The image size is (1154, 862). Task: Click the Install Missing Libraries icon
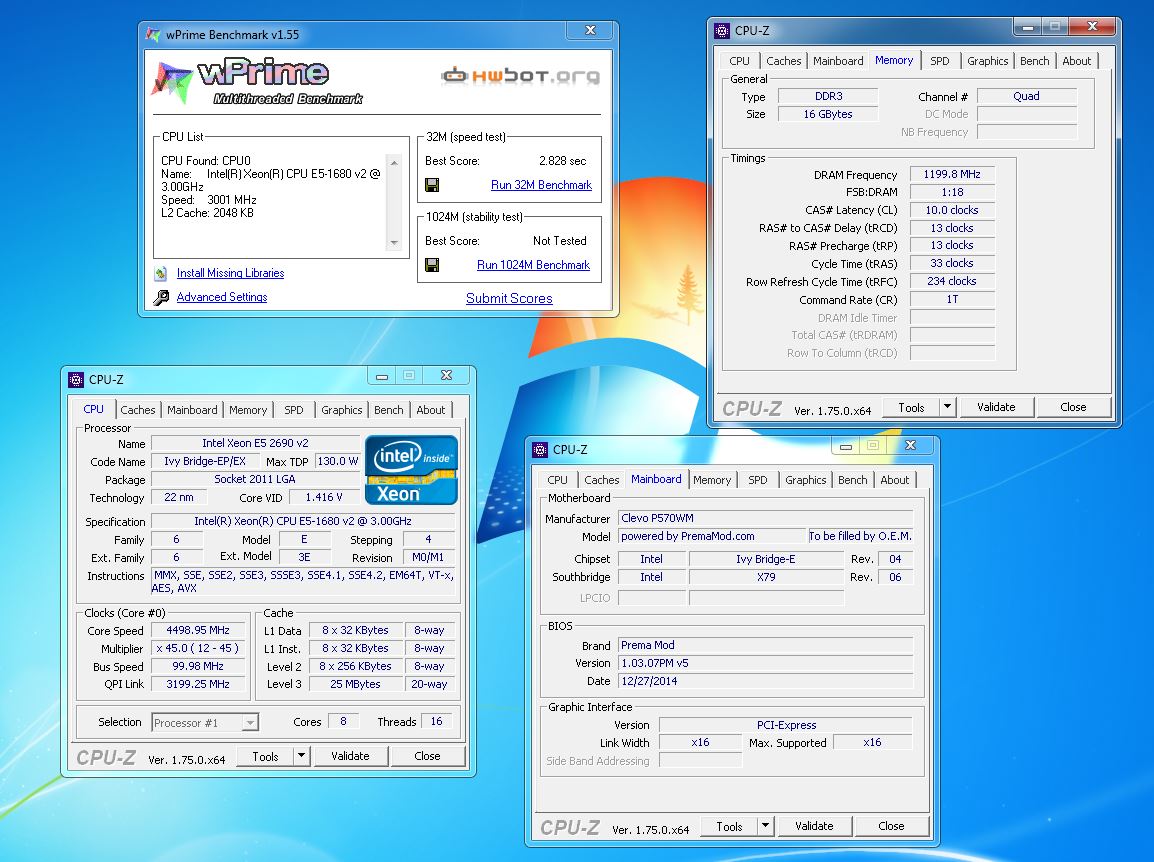click(x=160, y=274)
